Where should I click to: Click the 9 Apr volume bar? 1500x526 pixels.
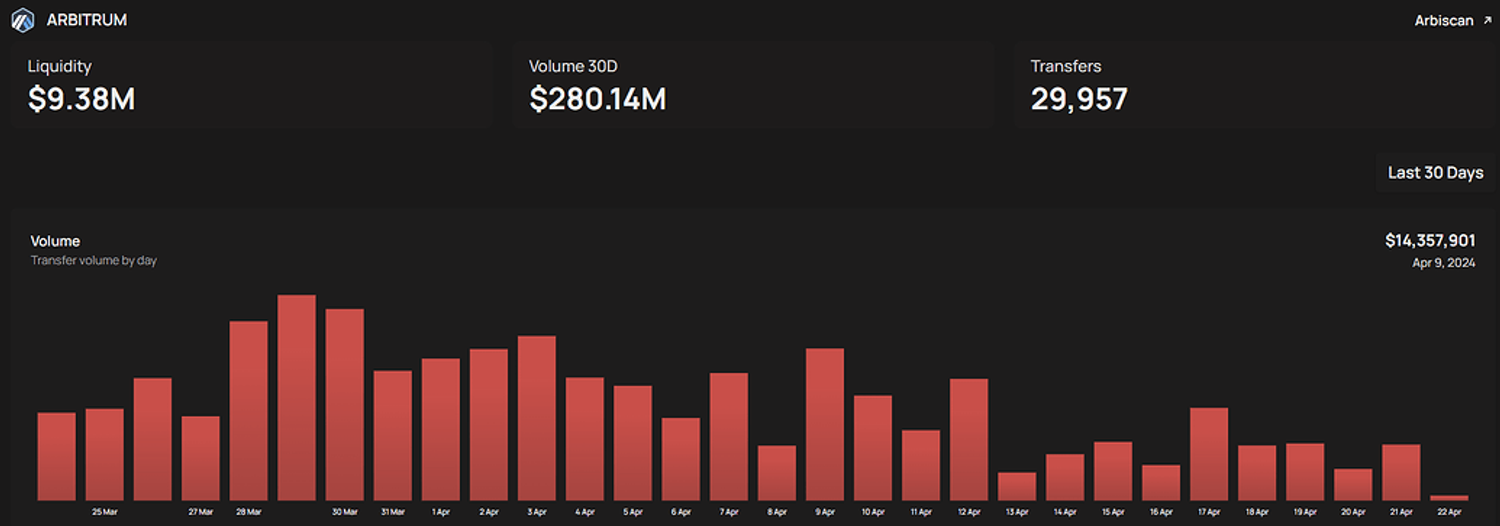pos(825,424)
